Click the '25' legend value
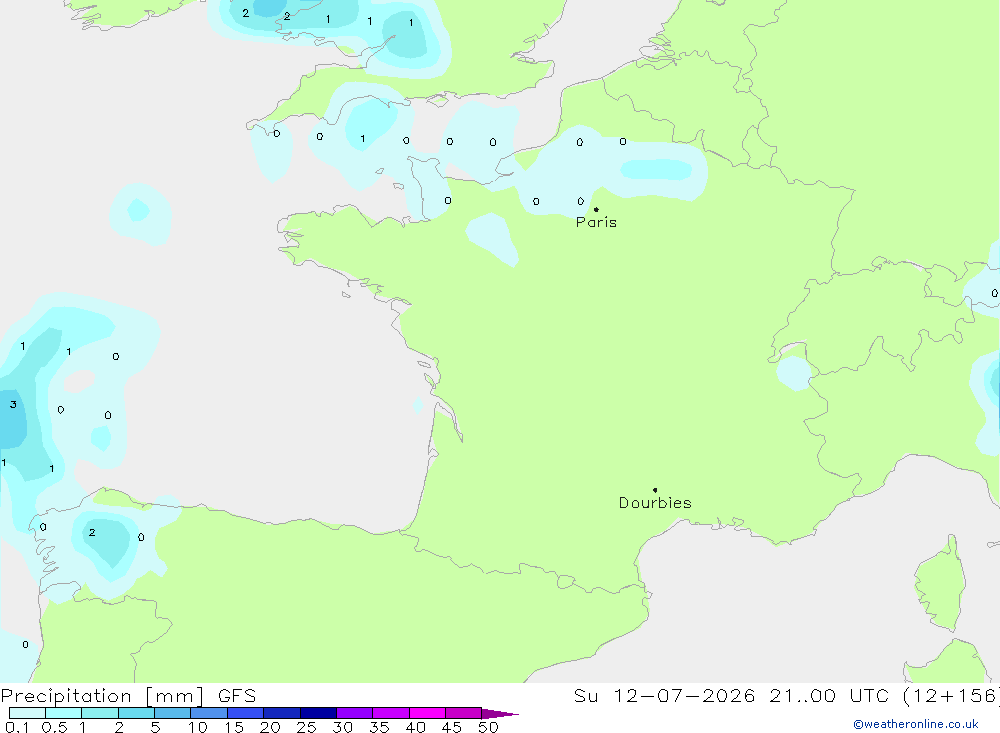Screen dimensions: 1000x733 tap(306, 727)
